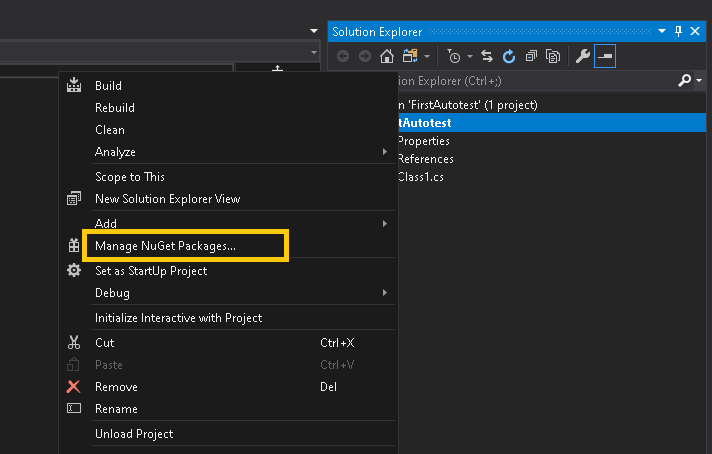The height and width of the screenshot is (454, 712).
Task: Click the solution and folder view switch icon
Action: click(x=411, y=56)
